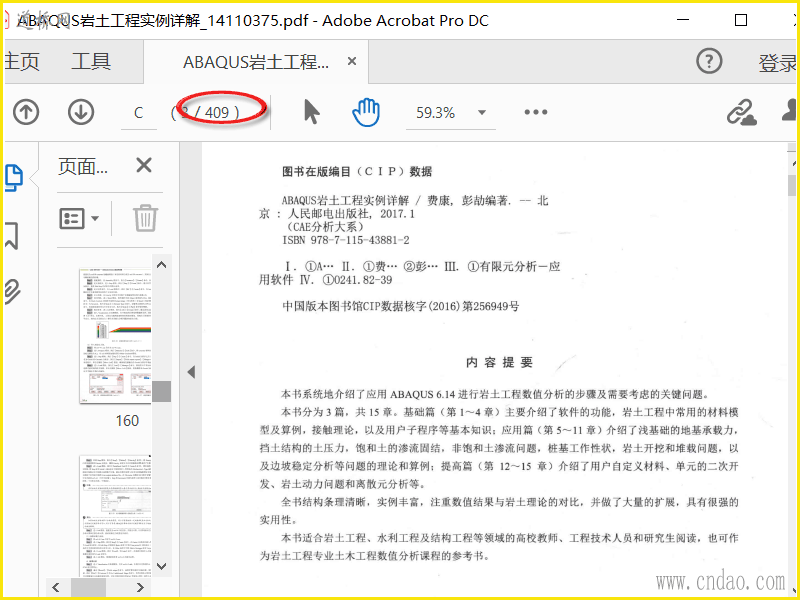
Task: Minimize the Acrobat window
Action: (x=683, y=20)
